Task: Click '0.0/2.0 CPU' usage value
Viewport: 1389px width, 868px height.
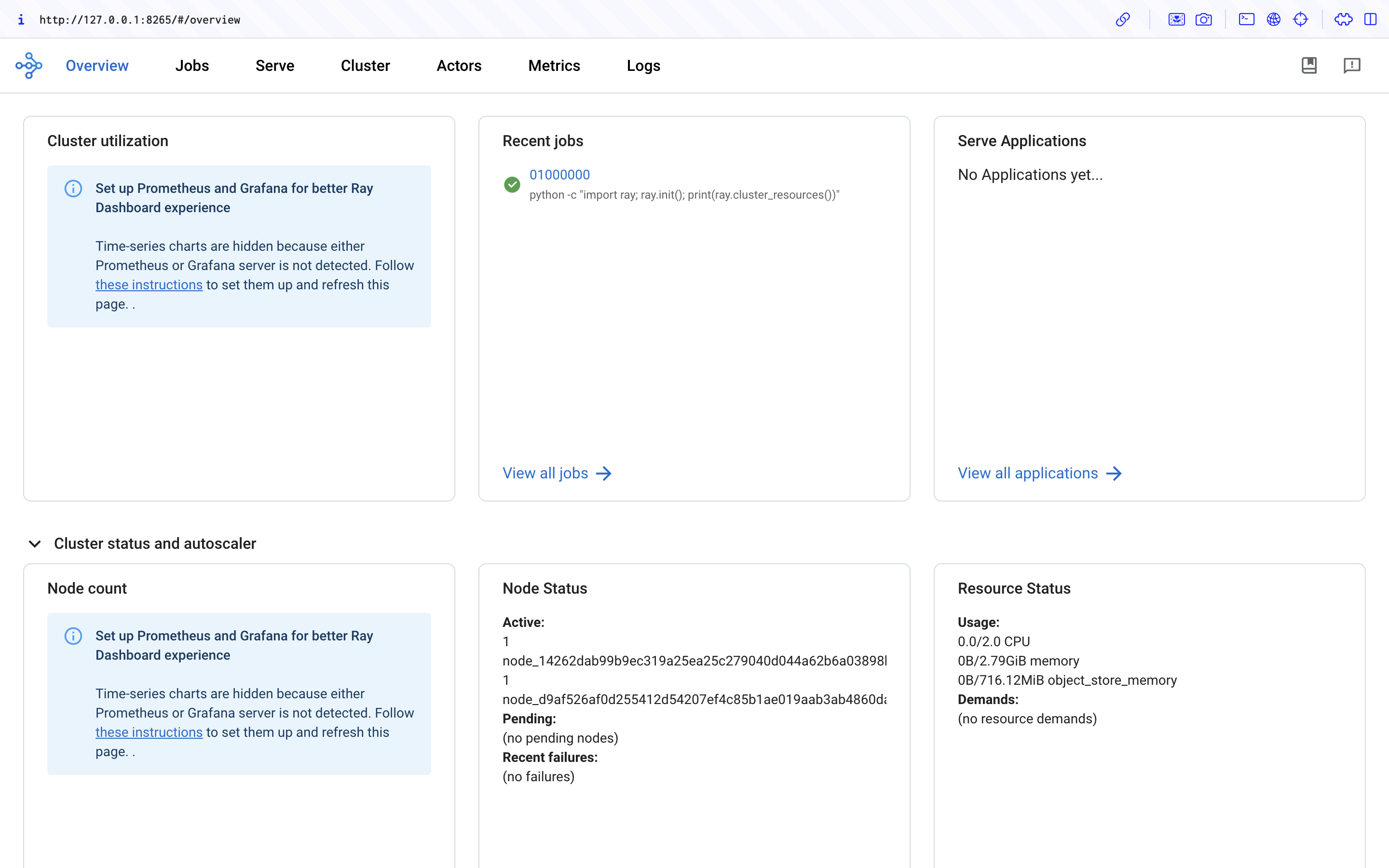Action: point(994,641)
